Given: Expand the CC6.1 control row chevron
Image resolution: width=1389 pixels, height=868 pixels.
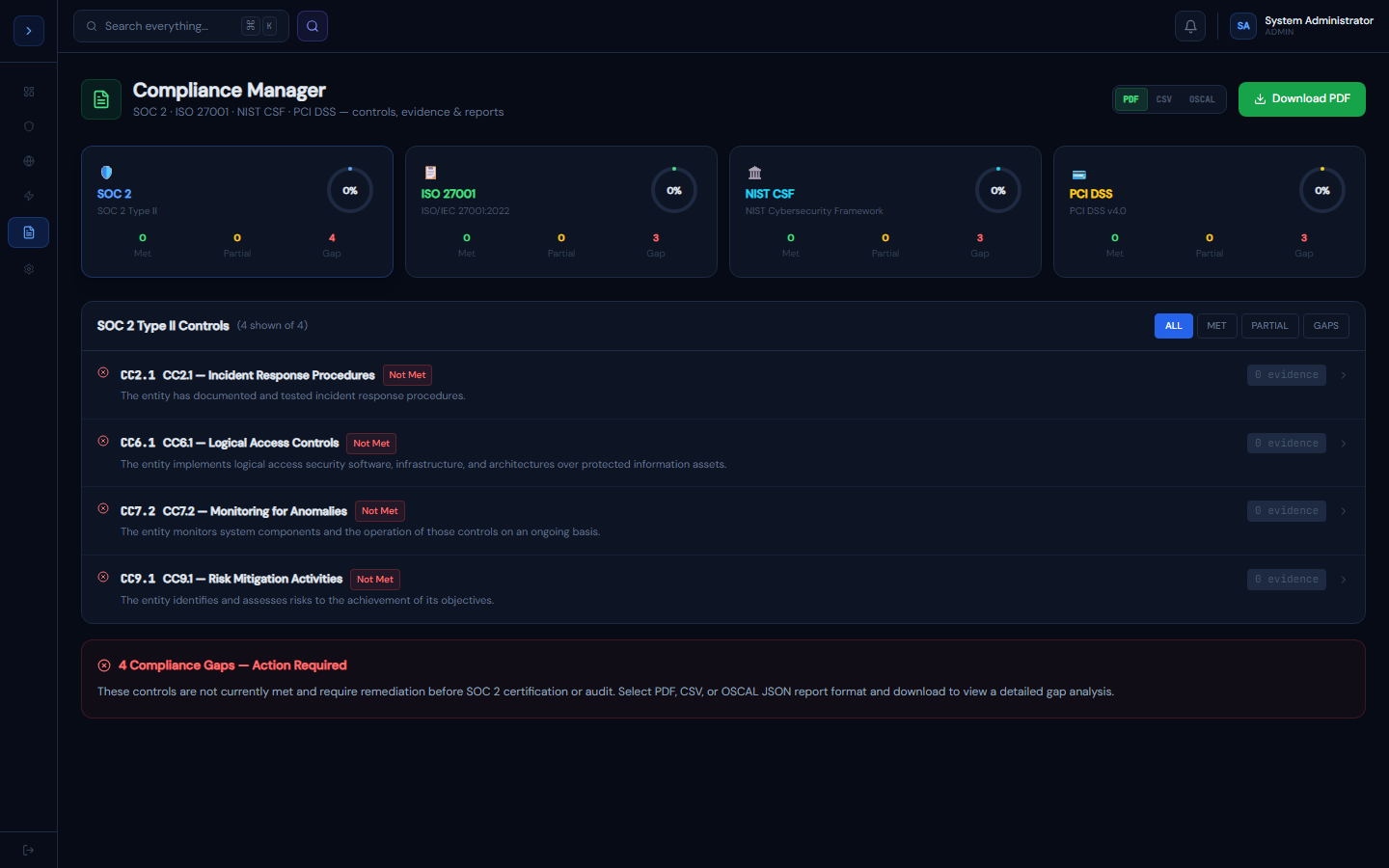Looking at the screenshot, I should click(1344, 444).
